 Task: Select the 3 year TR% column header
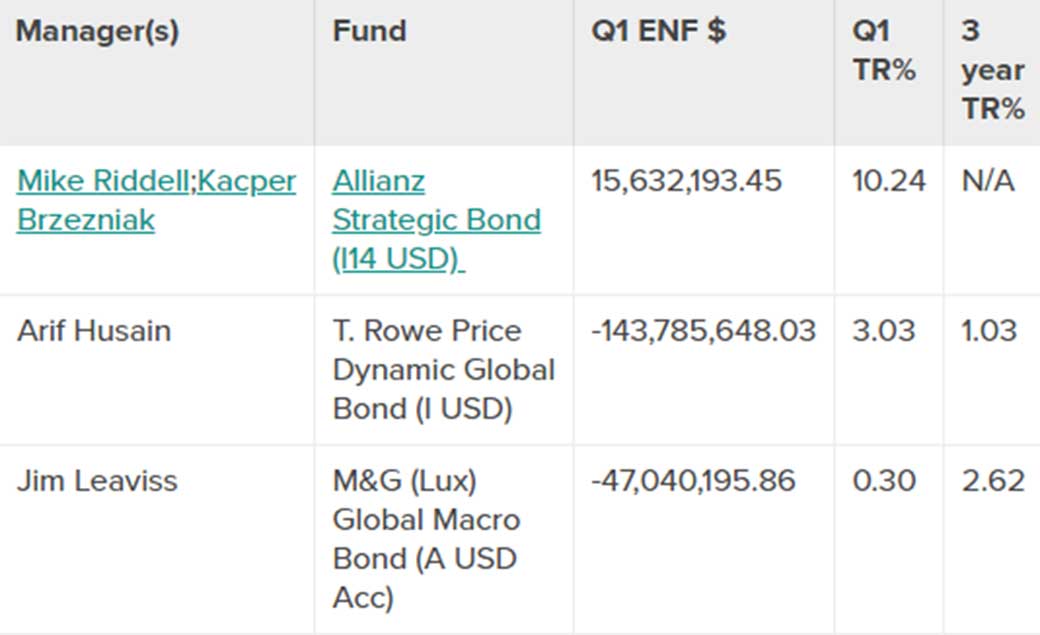click(992, 70)
